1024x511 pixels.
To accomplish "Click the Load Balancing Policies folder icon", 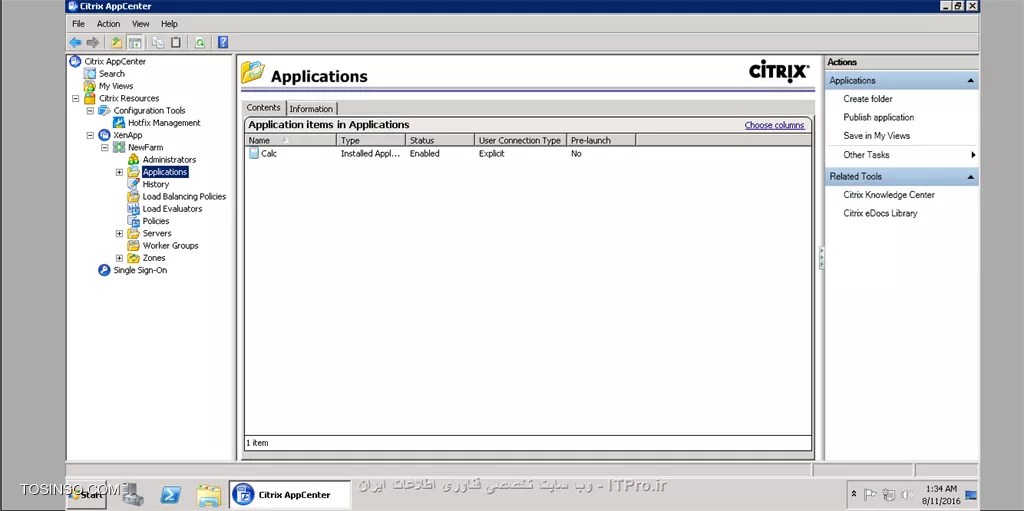I will click(x=133, y=196).
